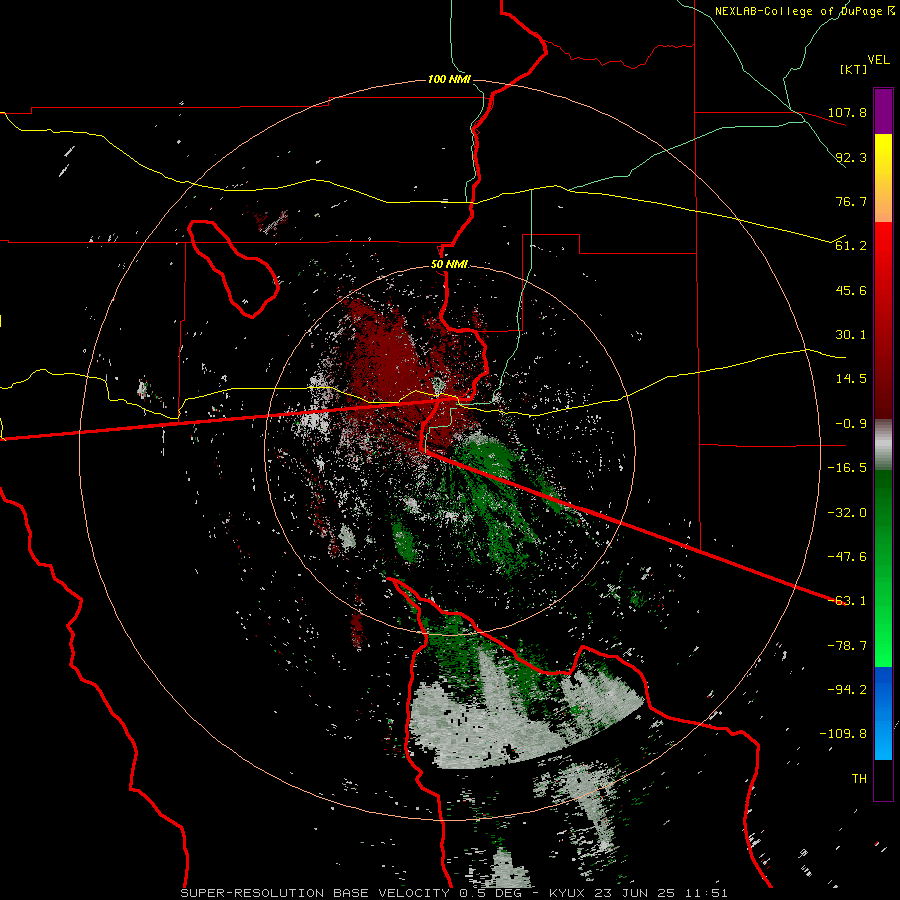Select the 45.6 velocity scale value
The height and width of the screenshot is (900, 900).
851,290
